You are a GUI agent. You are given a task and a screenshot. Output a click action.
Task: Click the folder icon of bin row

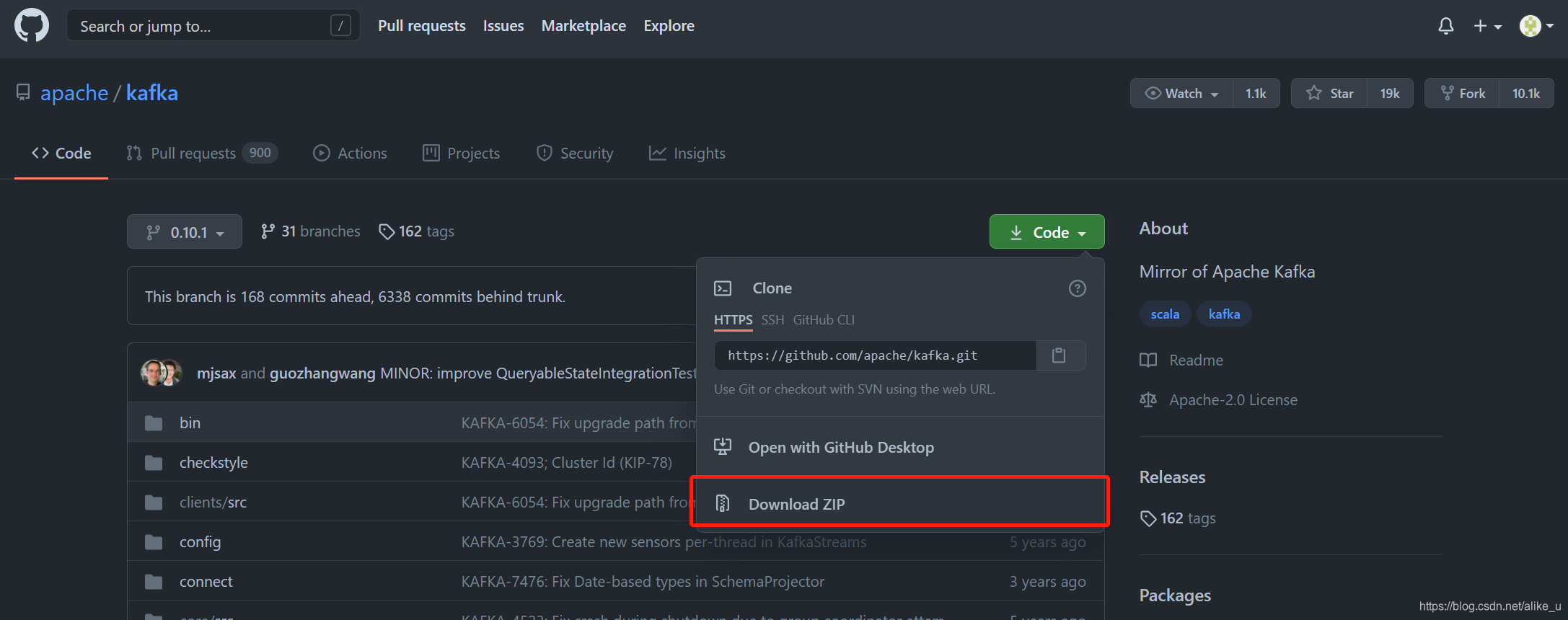tap(154, 423)
